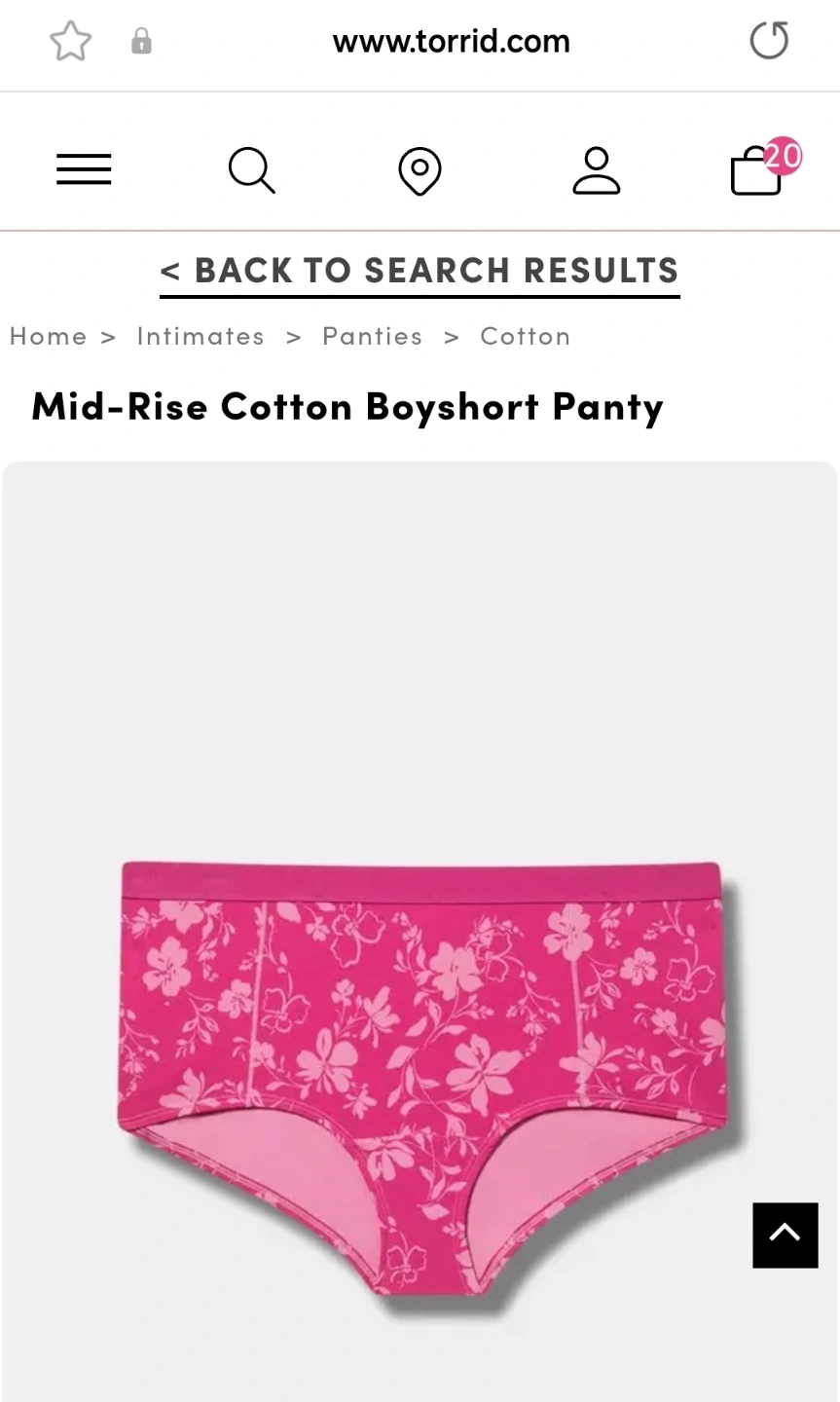Navigate to the Intimates breadcrumb
The image size is (840, 1402).
pos(201,336)
